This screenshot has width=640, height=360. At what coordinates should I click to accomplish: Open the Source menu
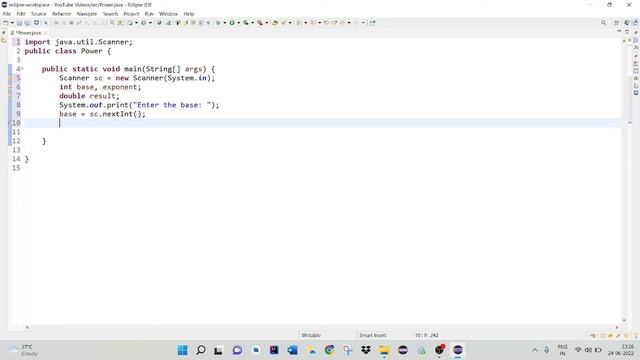coord(39,14)
